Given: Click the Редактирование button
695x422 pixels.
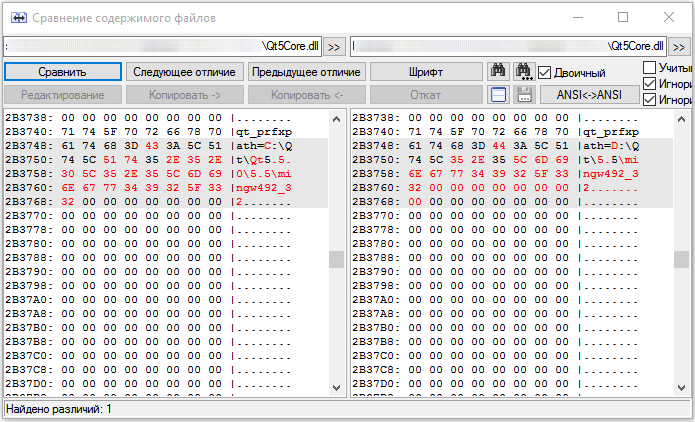Looking at the screenshot, I should [62, 95].
